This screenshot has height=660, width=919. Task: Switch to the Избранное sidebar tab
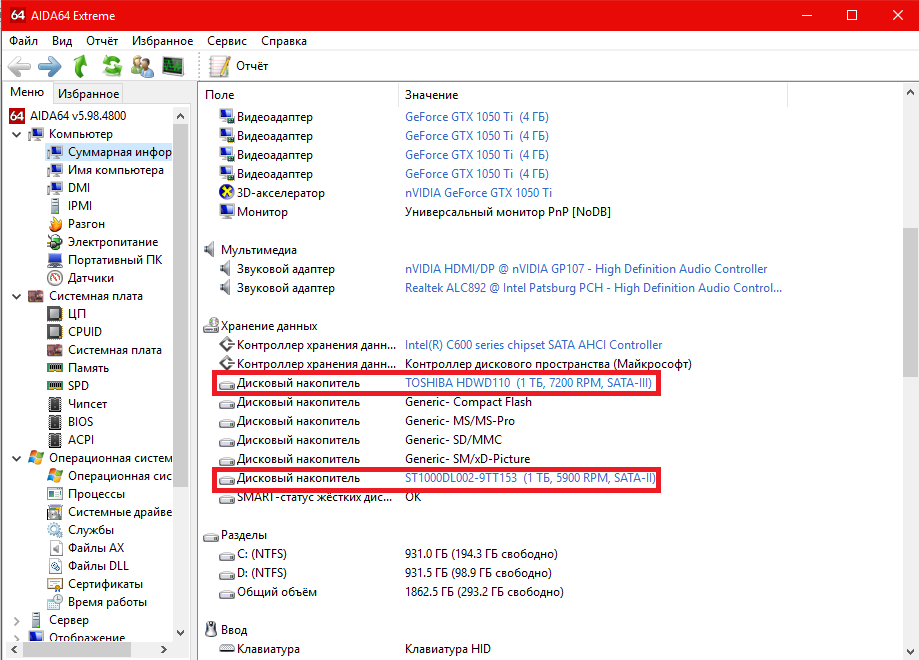(88, 94)
